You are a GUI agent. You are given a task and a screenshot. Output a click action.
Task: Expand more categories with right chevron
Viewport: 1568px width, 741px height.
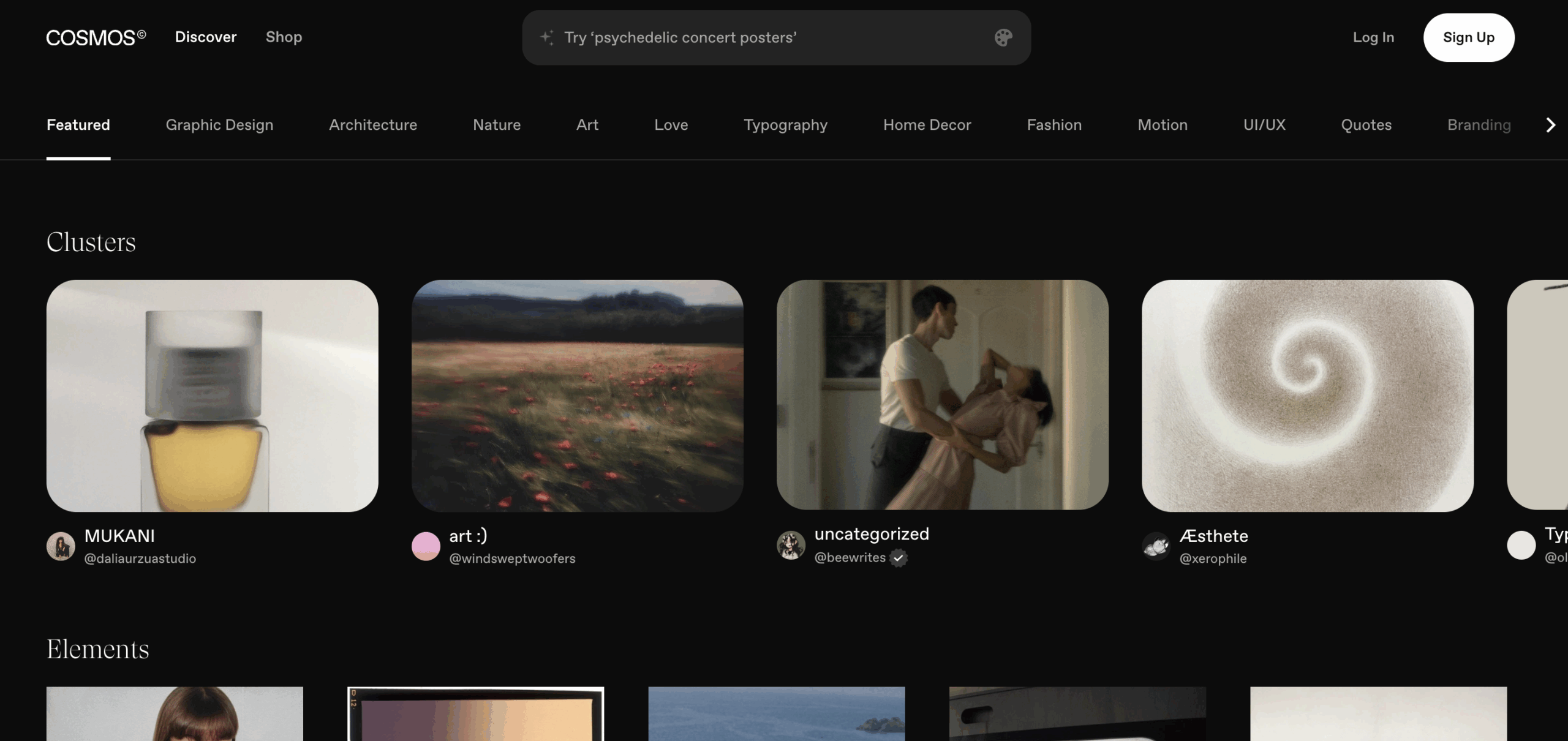[x=1550, y=125]
